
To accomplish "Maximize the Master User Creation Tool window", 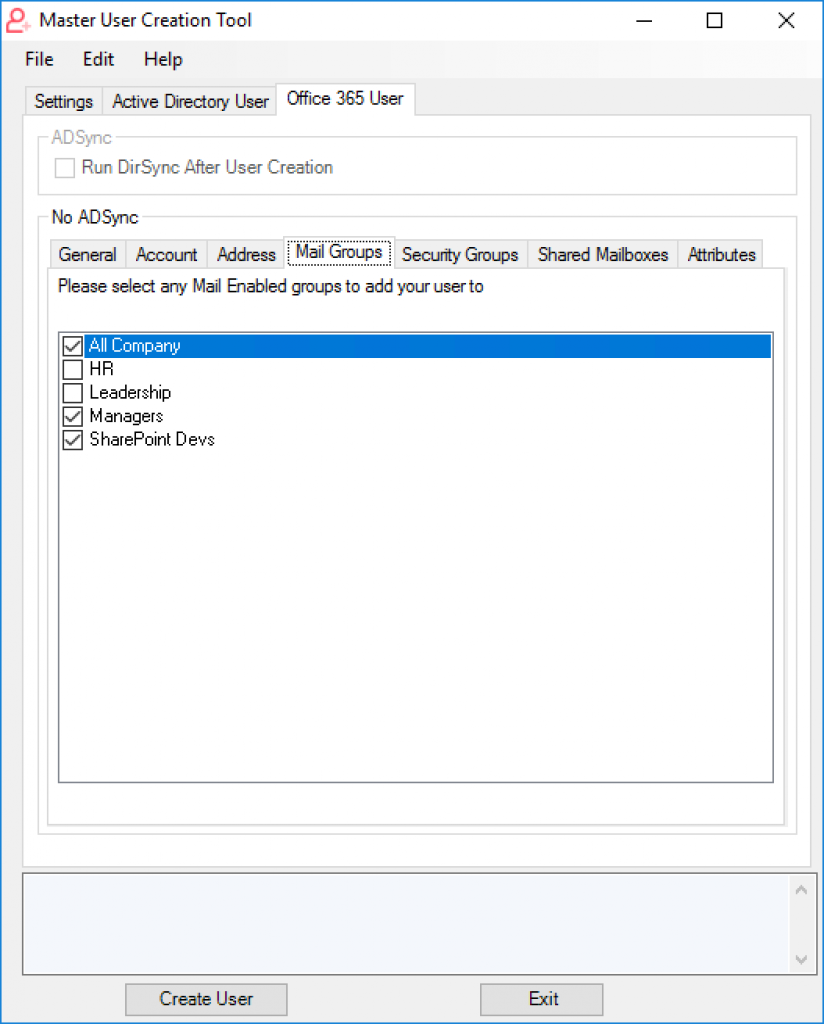I will coord(715,21).
